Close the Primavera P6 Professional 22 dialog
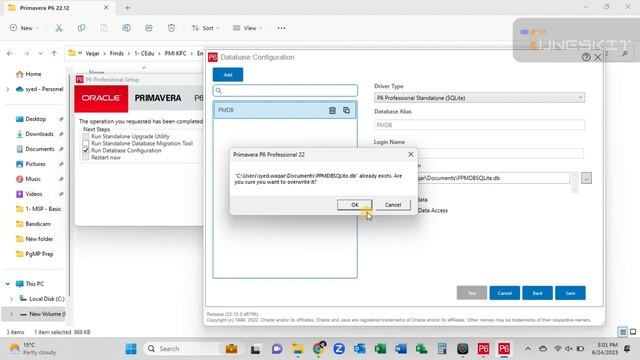 pyautogui.click(x=411, y=154)
